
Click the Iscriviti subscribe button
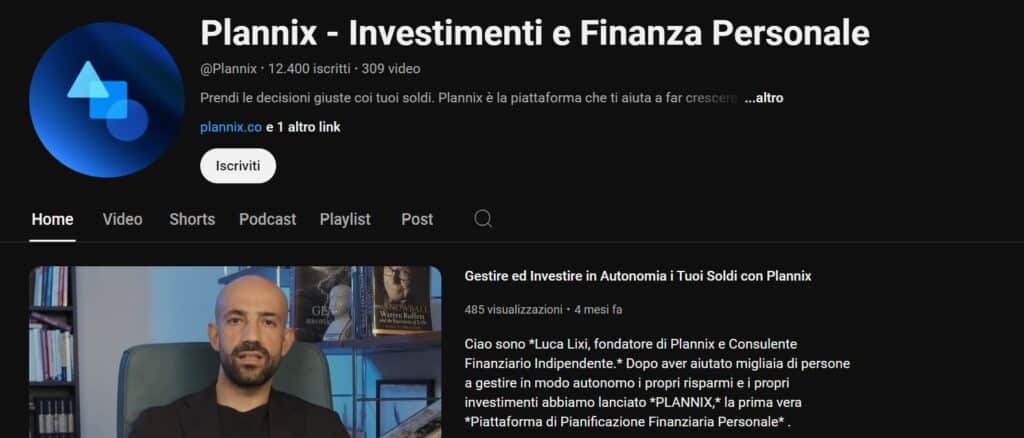[238, 166]
